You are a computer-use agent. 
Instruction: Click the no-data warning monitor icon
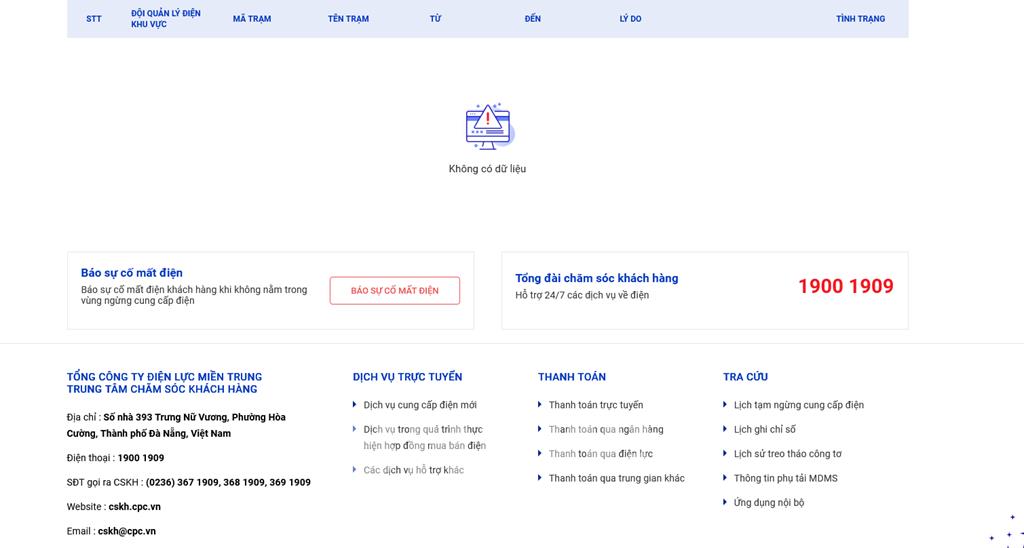pos(488,126)
